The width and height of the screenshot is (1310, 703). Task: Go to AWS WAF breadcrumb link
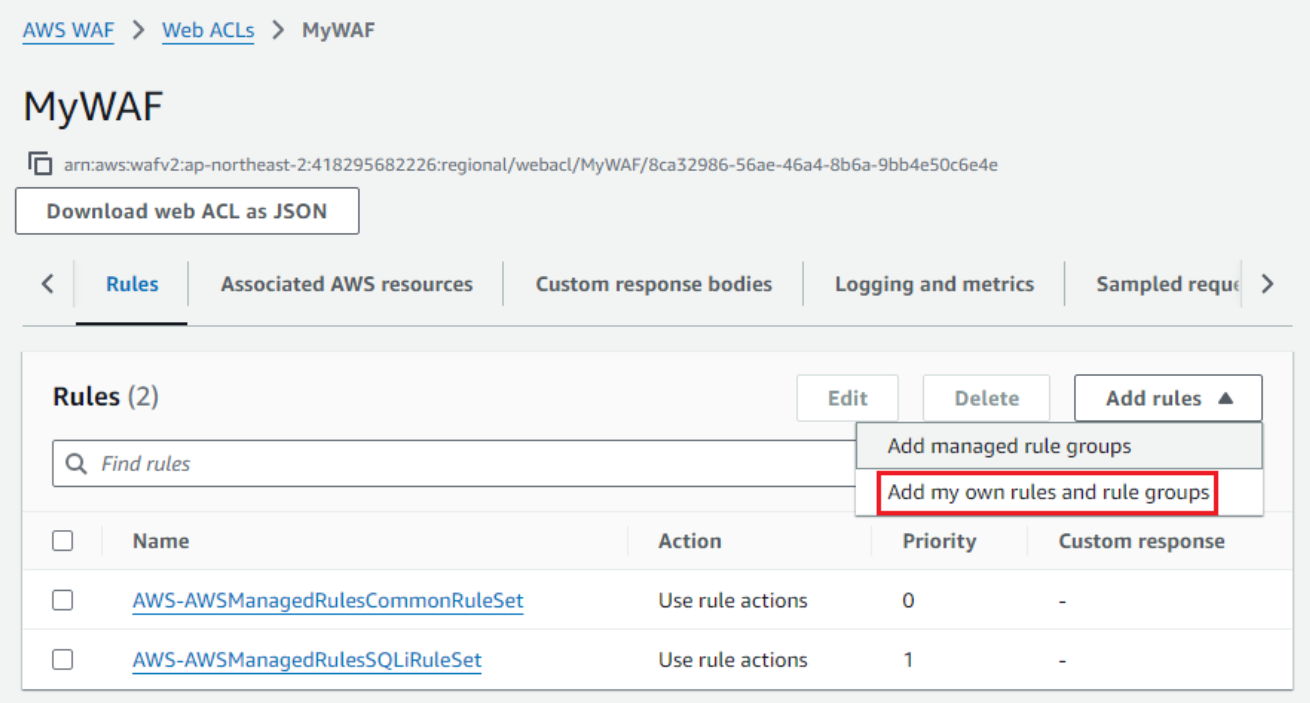click(x=68, y=30)
